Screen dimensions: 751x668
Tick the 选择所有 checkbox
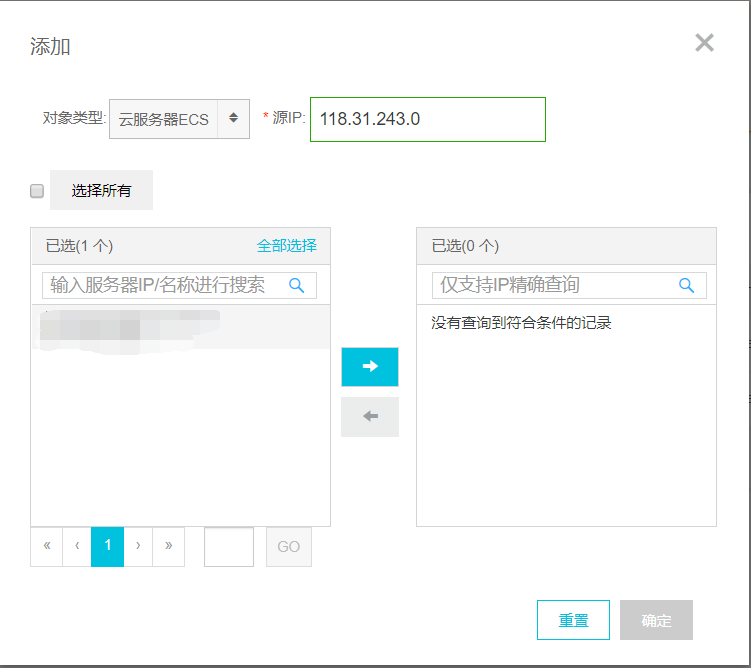37,191
